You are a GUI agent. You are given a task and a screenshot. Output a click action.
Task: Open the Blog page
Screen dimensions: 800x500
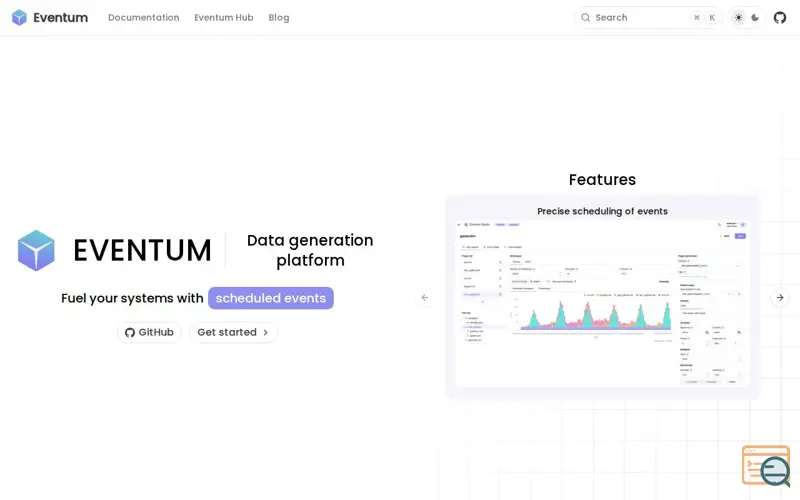[279, 17]
